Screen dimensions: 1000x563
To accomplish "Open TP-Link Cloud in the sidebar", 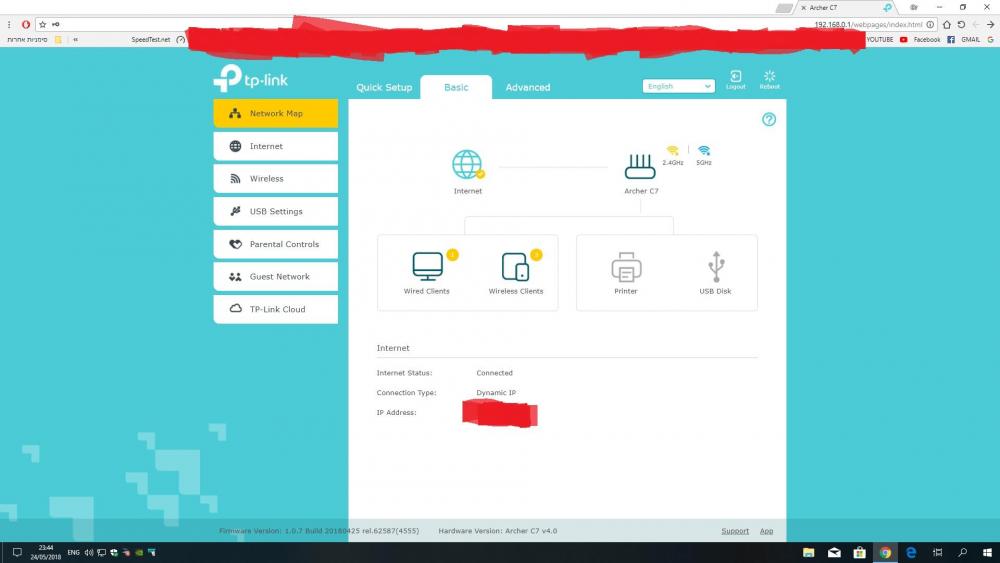I will point(276,309).
